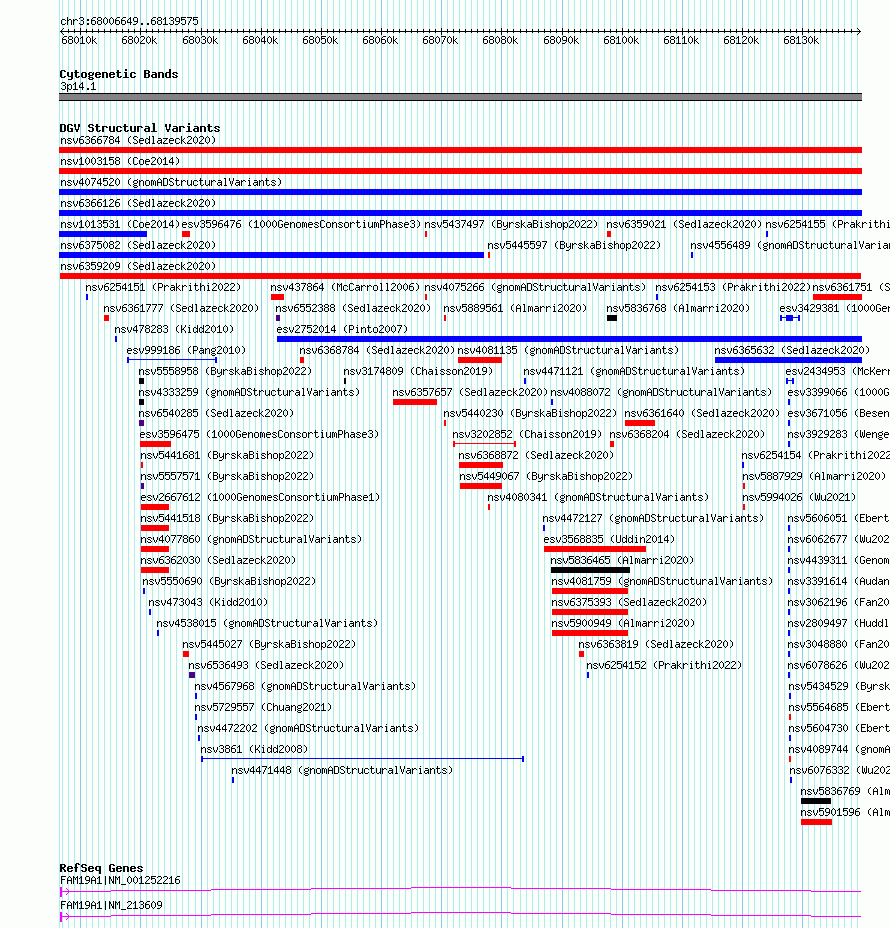This screenshot has height=928, width=890.
Task: Click nsv4081135 gnomAD variant label
Action: coord(568,350)
